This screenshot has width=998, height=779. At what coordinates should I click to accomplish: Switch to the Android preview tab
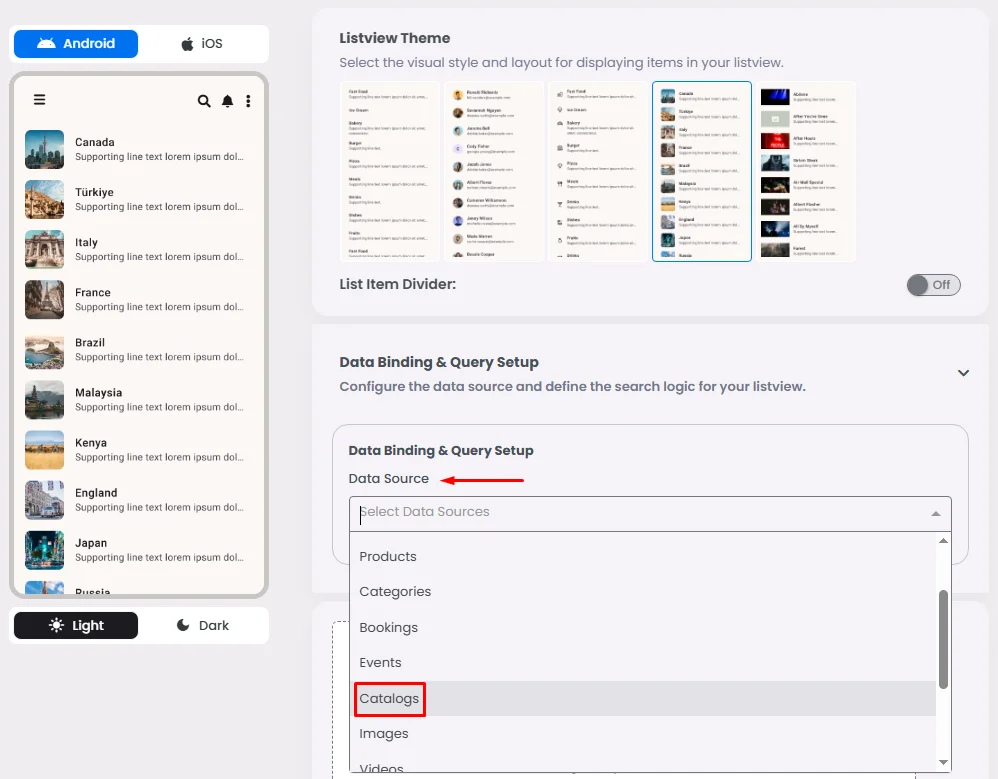76,44
